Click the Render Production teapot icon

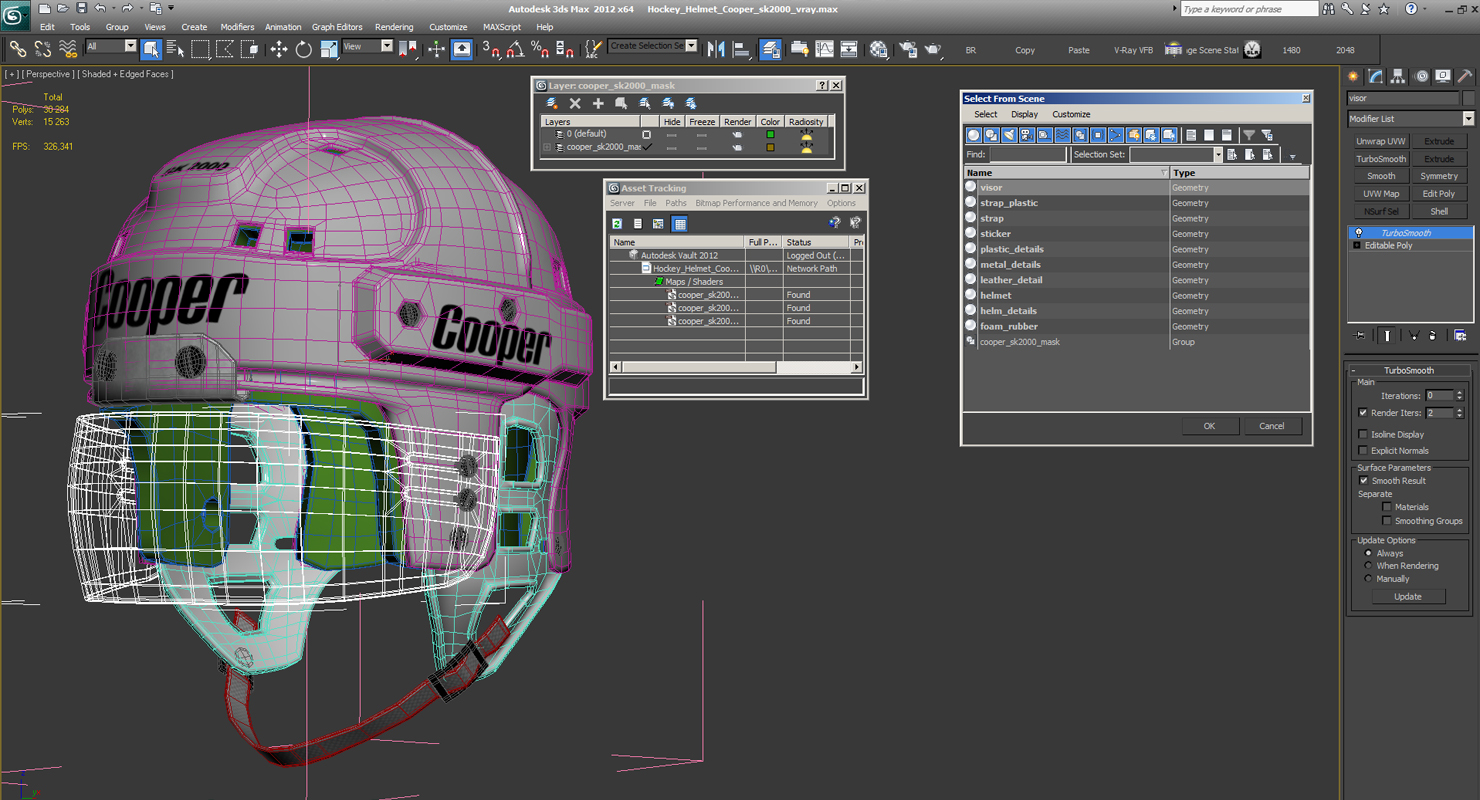pos(932,49)
